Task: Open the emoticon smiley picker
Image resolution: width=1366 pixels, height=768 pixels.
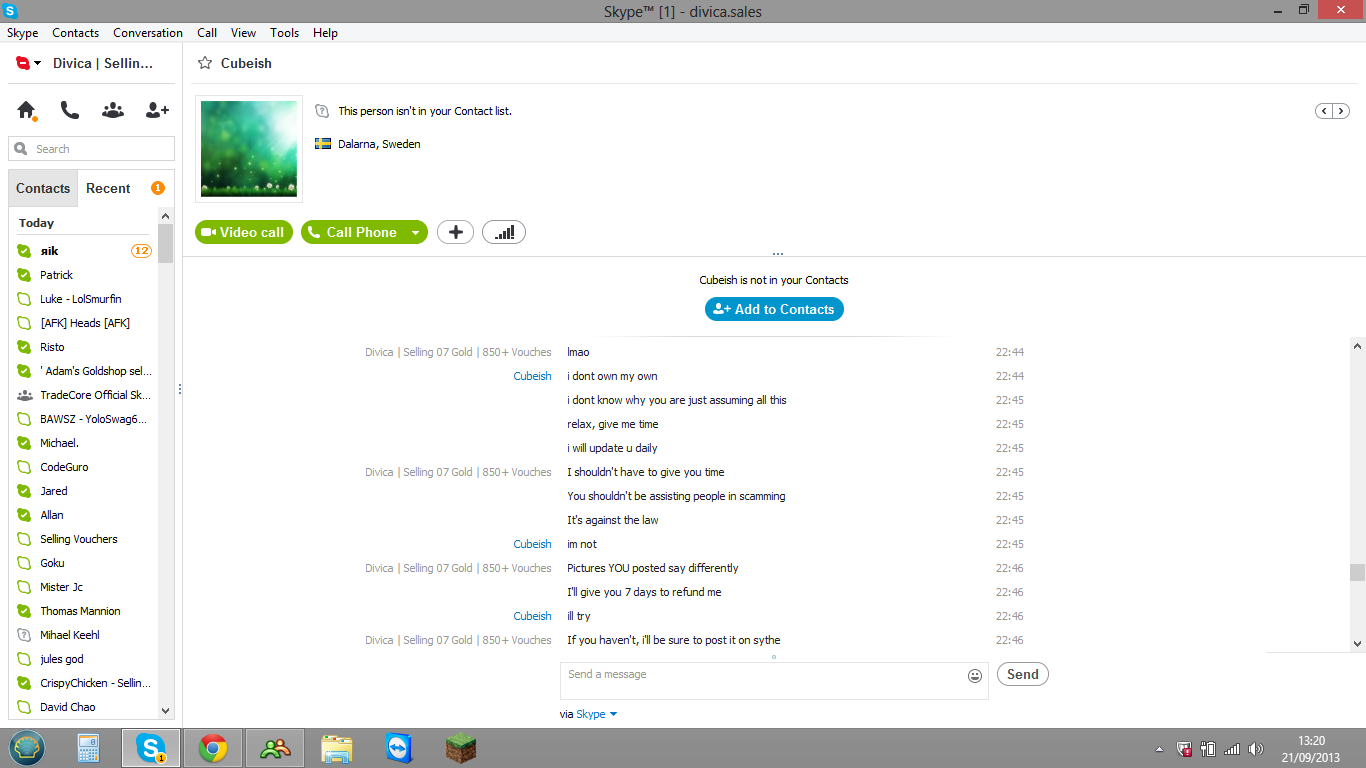Action: (975, 676)
